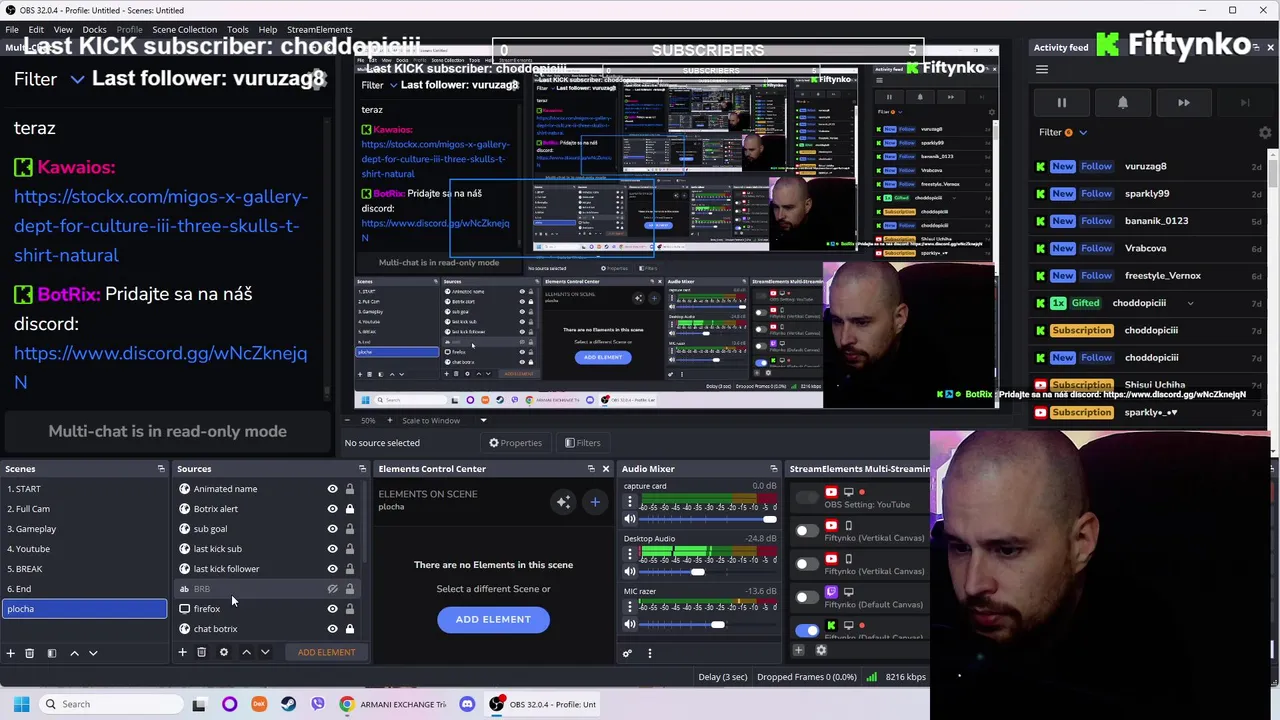Remove selected scene using the trash icon in Scenes panel

(x=29, y=653)
